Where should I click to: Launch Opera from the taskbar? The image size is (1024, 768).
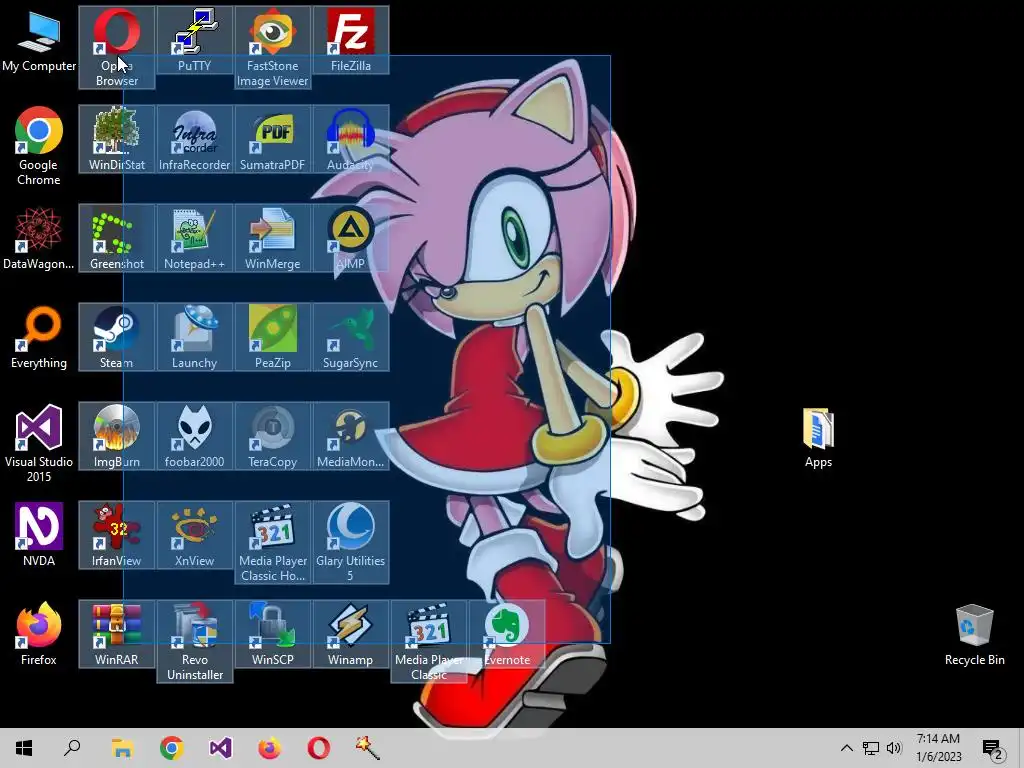pyautogui.click(x=319, y=748)
